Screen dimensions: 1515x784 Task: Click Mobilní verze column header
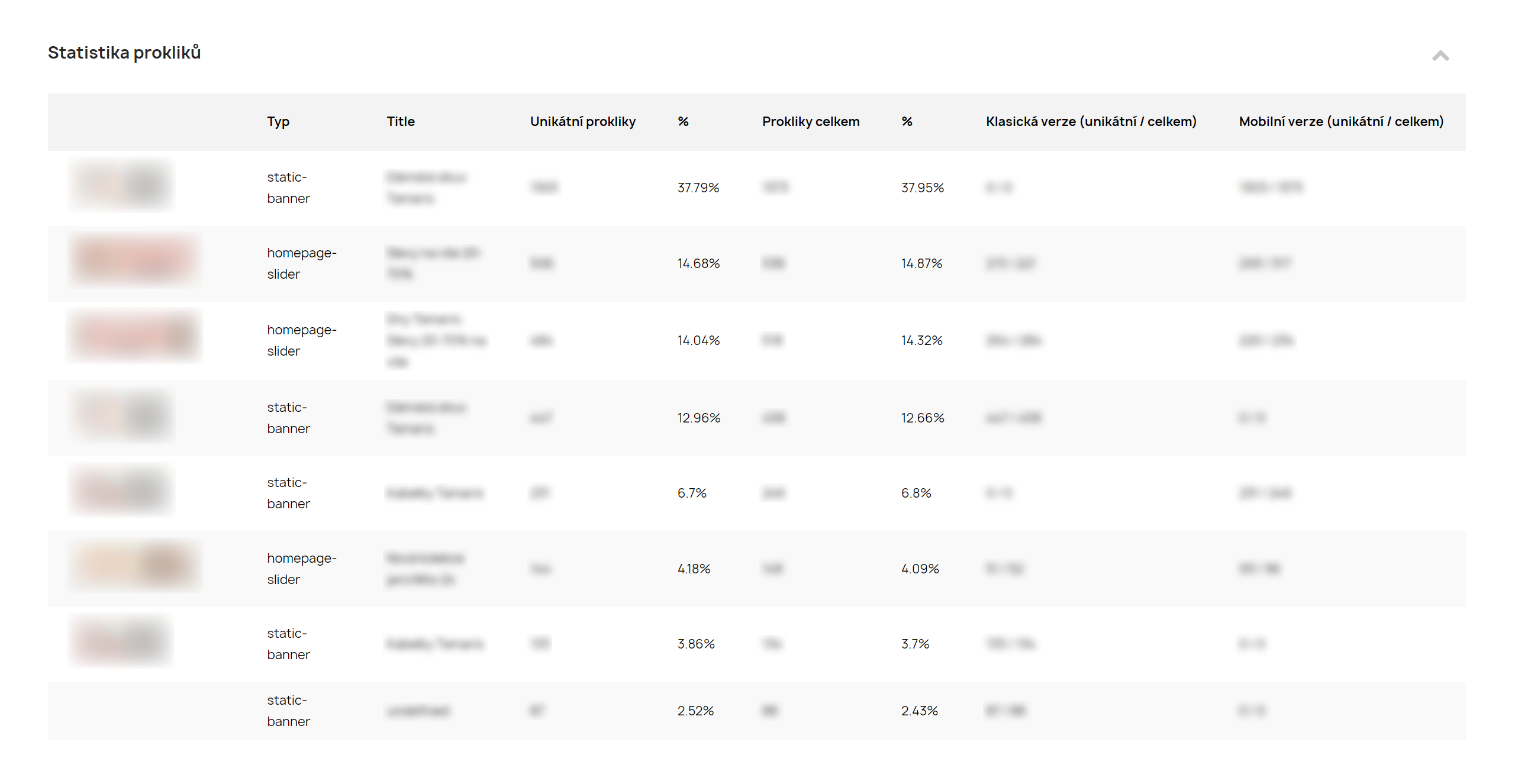1341,121
